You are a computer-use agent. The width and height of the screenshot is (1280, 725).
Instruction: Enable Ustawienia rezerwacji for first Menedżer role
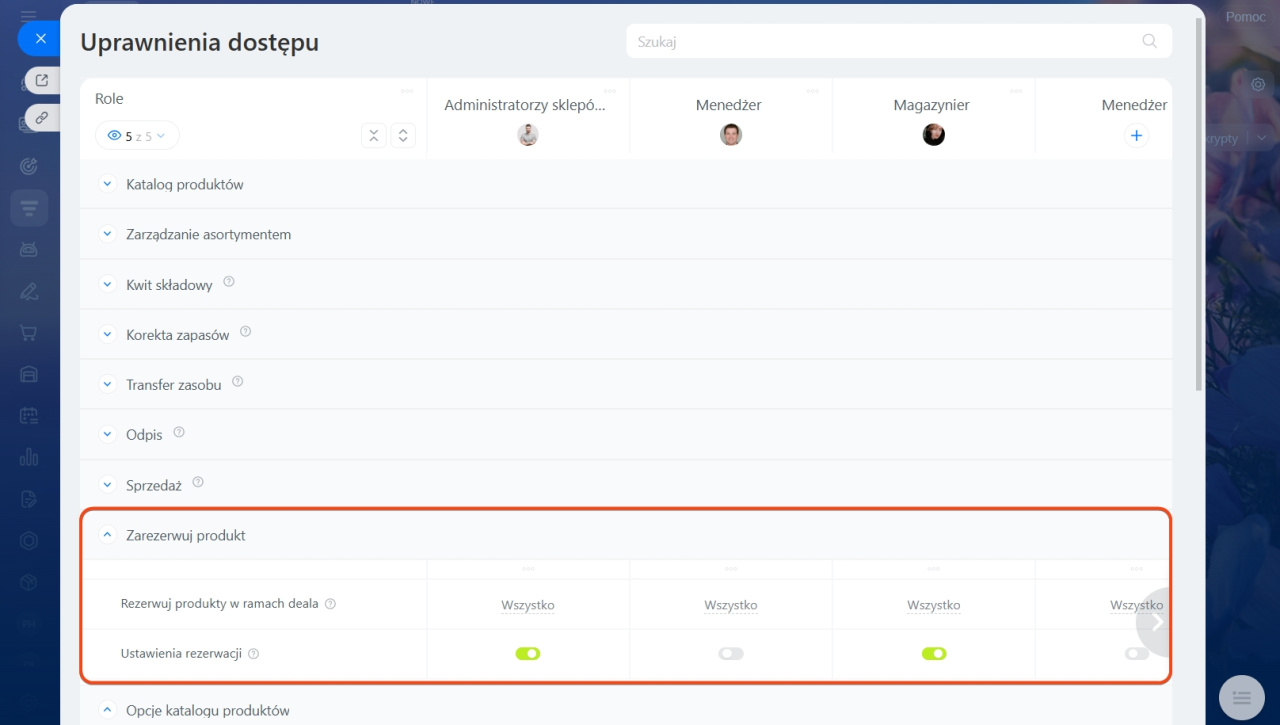[x=731, y=654]
